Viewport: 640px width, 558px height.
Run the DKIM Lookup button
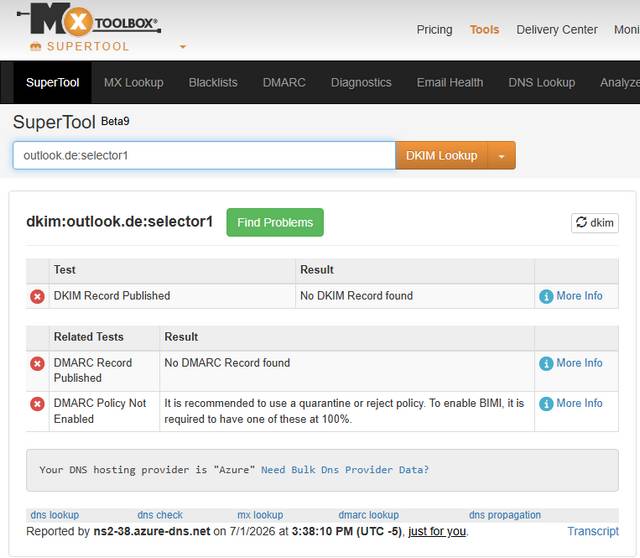441,156
